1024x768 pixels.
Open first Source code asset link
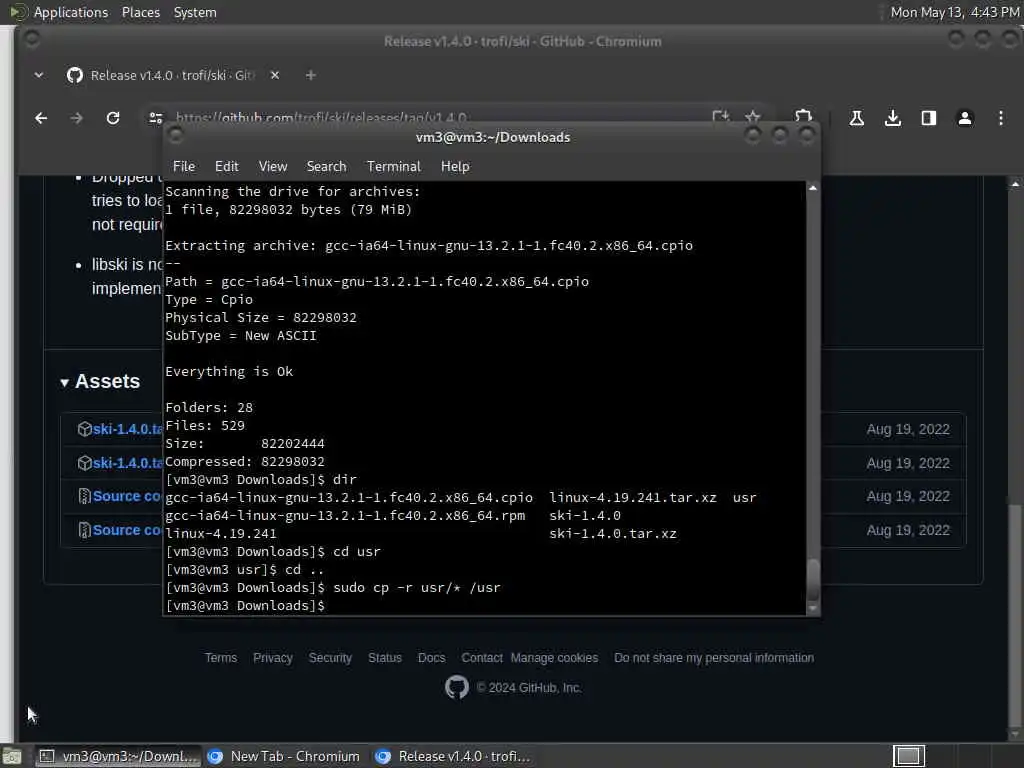tap(127, 496)
